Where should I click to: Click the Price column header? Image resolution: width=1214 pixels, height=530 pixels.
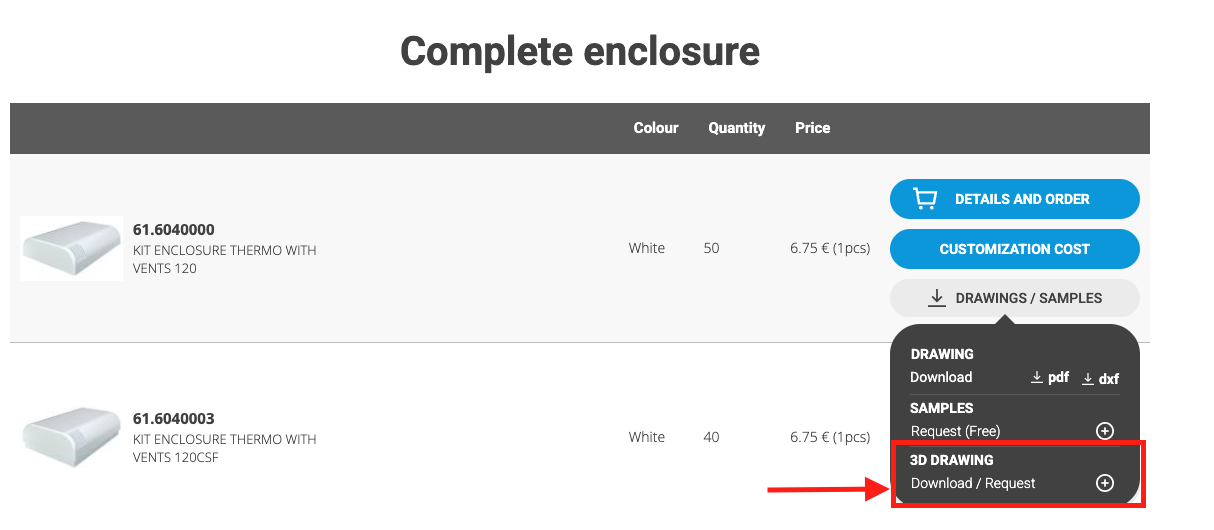(x=812, y=128)
